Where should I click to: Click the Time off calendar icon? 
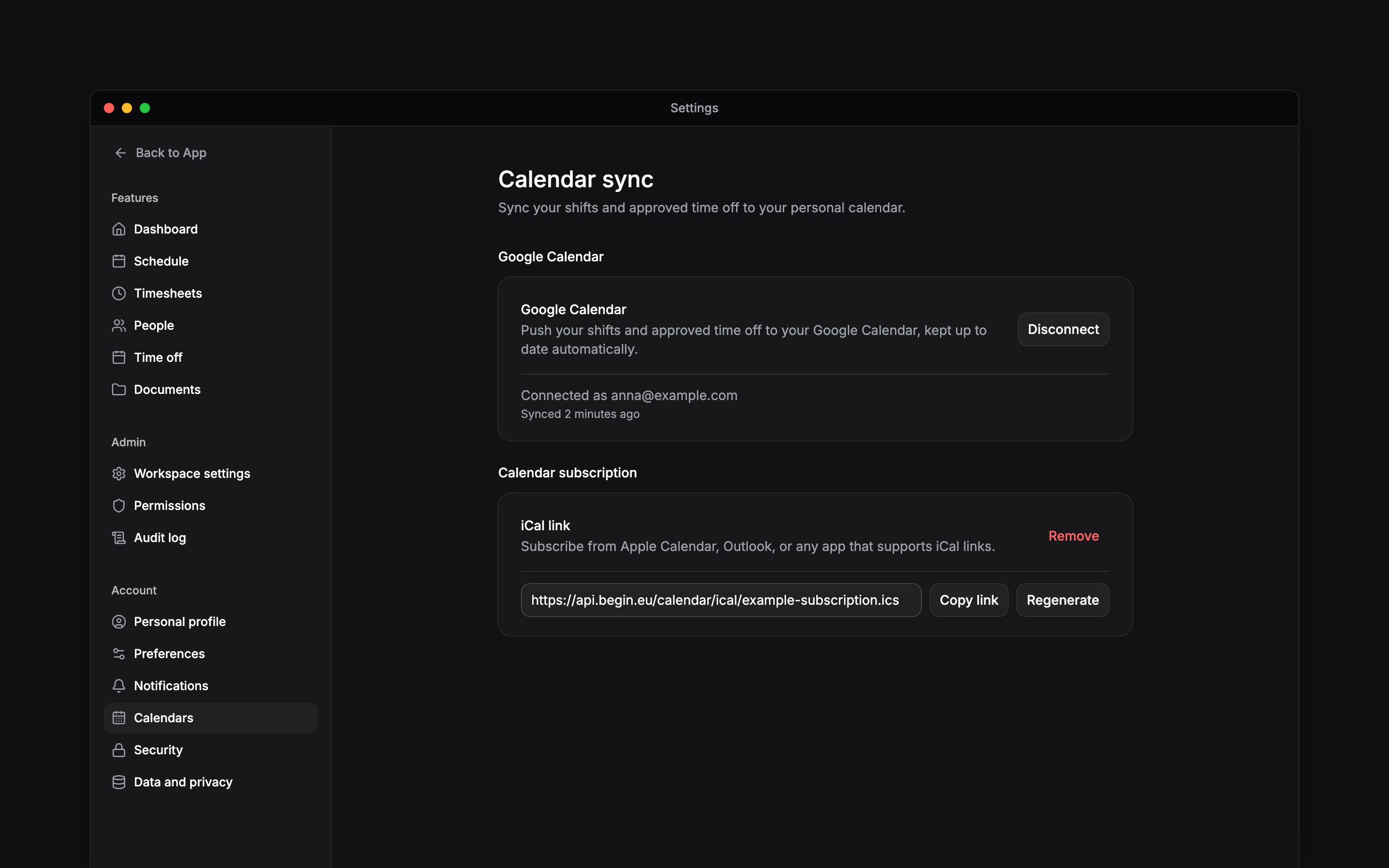point(119,358)
